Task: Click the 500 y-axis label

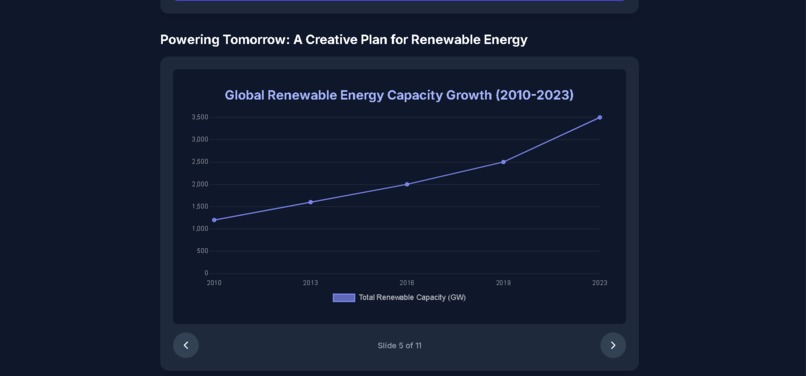Action: pos(203,251)
